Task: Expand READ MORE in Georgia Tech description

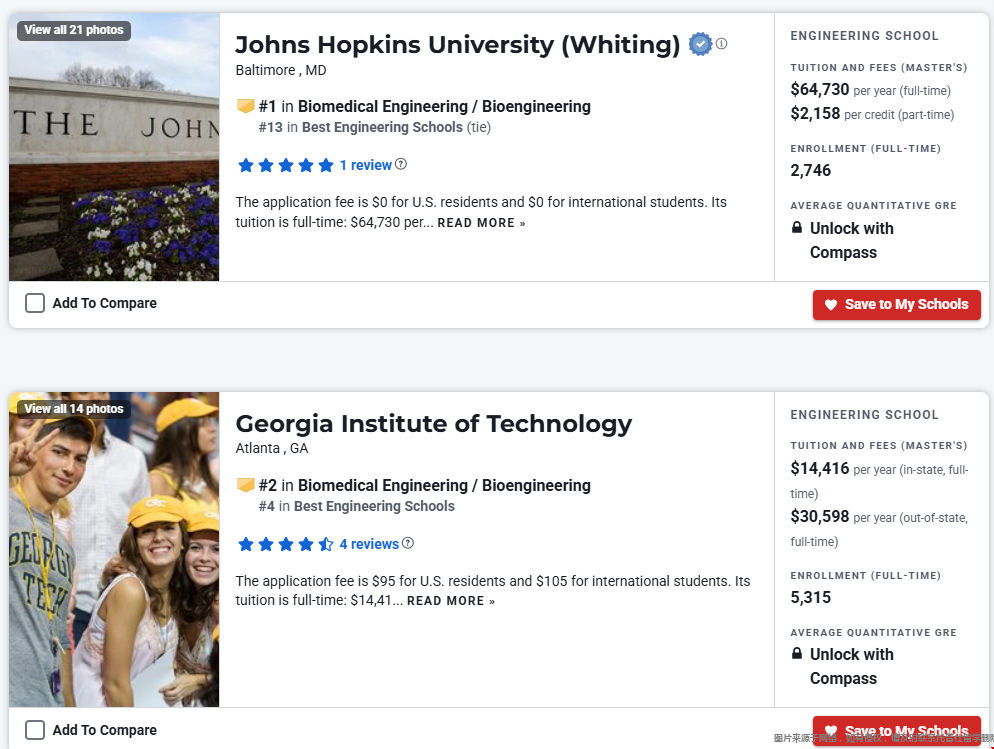Action: 450,601
